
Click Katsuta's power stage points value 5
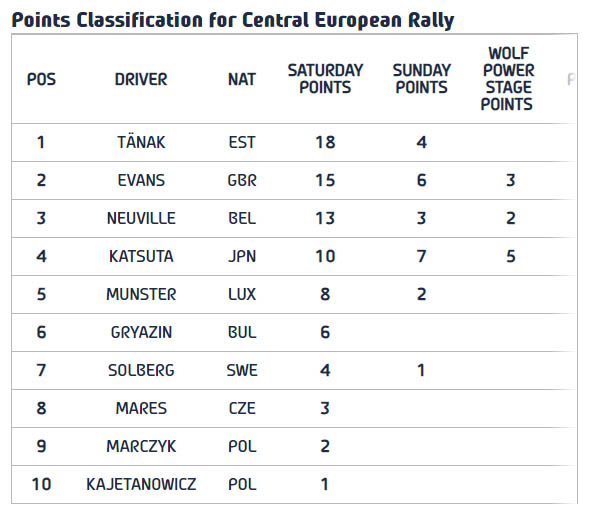click(511, 256)
